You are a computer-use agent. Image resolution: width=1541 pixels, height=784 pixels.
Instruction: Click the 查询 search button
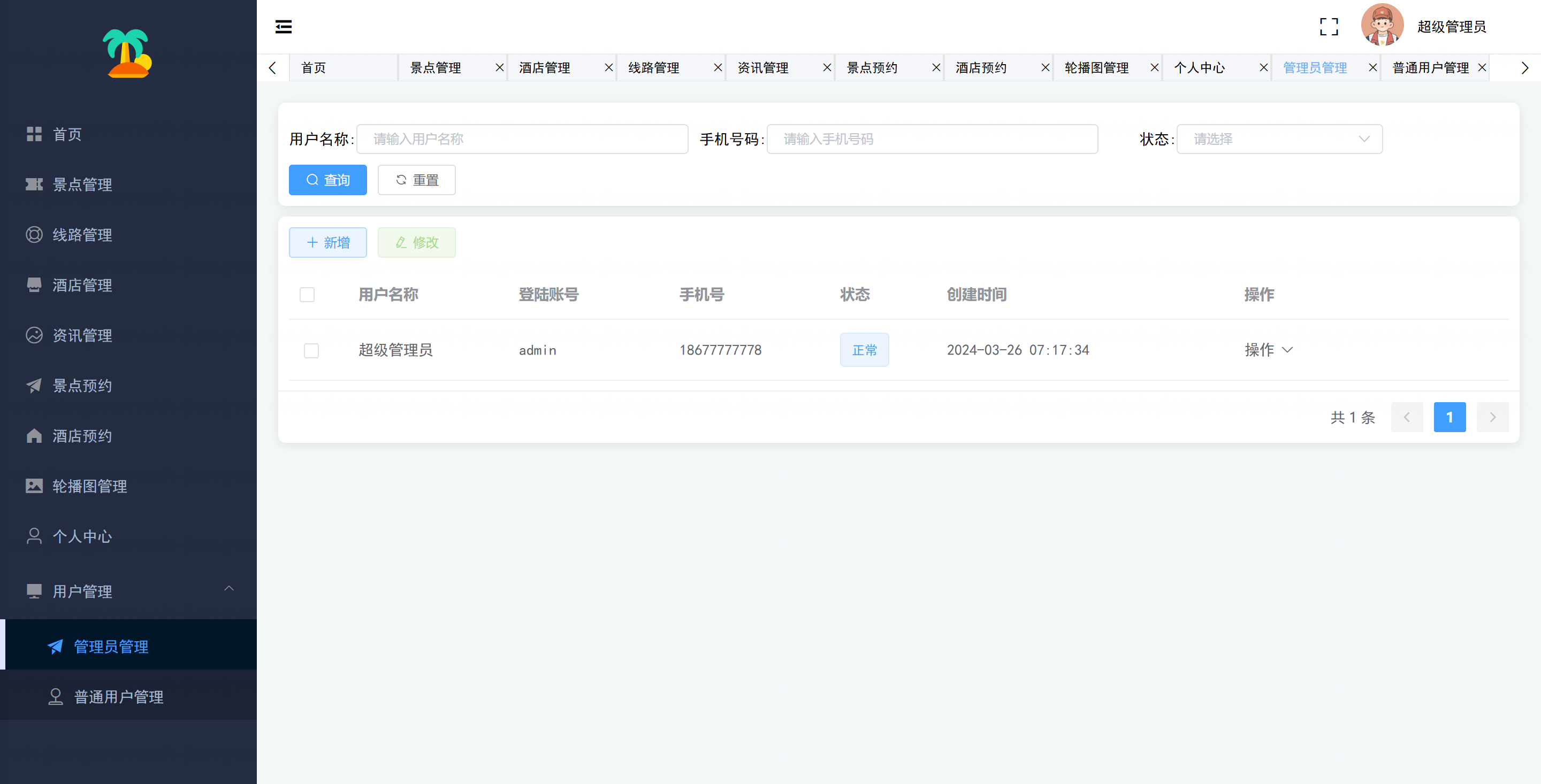(x=328, y=180)
